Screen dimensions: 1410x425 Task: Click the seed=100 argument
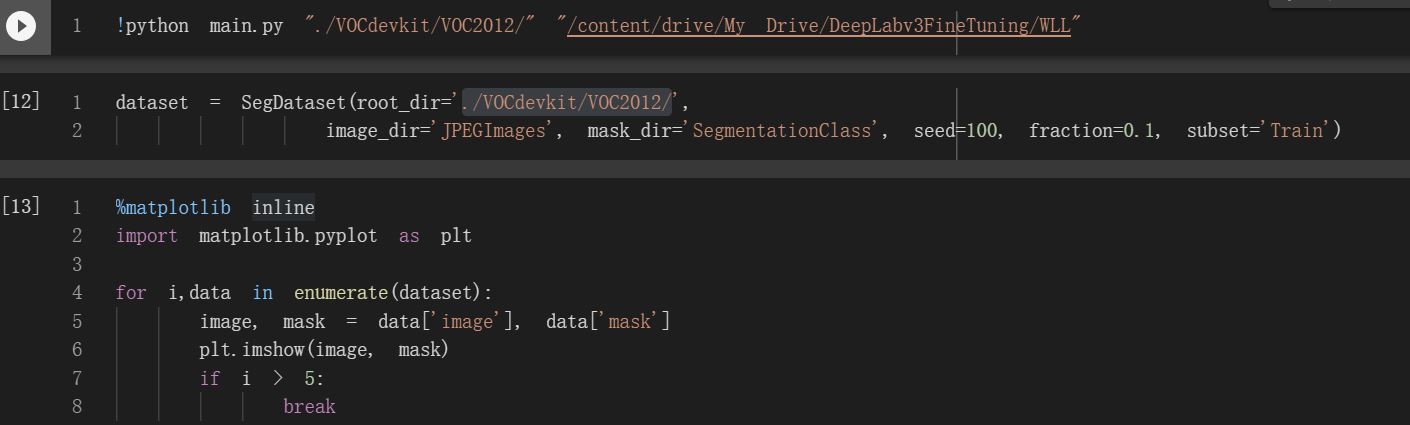click(x=958, y=130)
